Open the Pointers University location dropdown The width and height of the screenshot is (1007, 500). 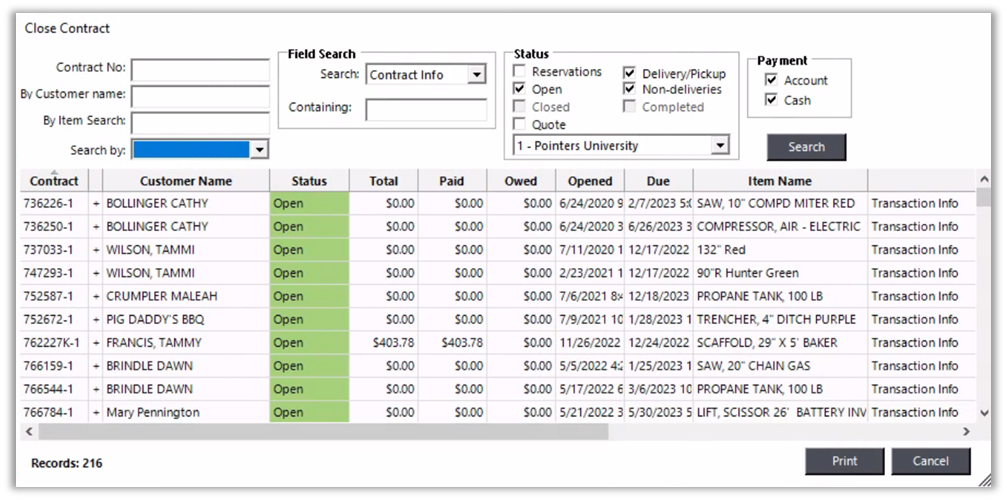coord(720,146)
